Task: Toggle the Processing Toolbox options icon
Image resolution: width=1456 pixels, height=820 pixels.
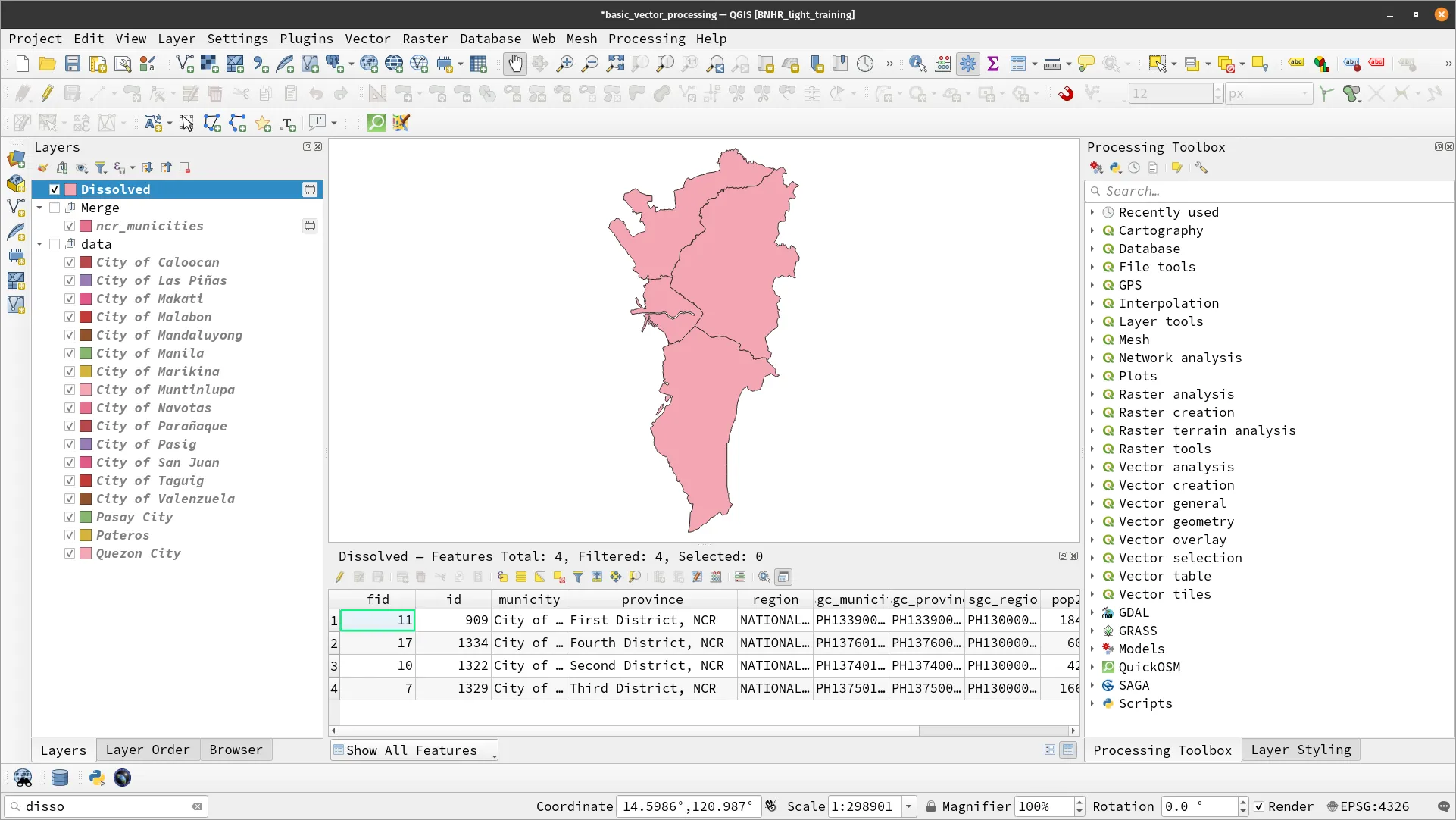Action: point(1201,167)
